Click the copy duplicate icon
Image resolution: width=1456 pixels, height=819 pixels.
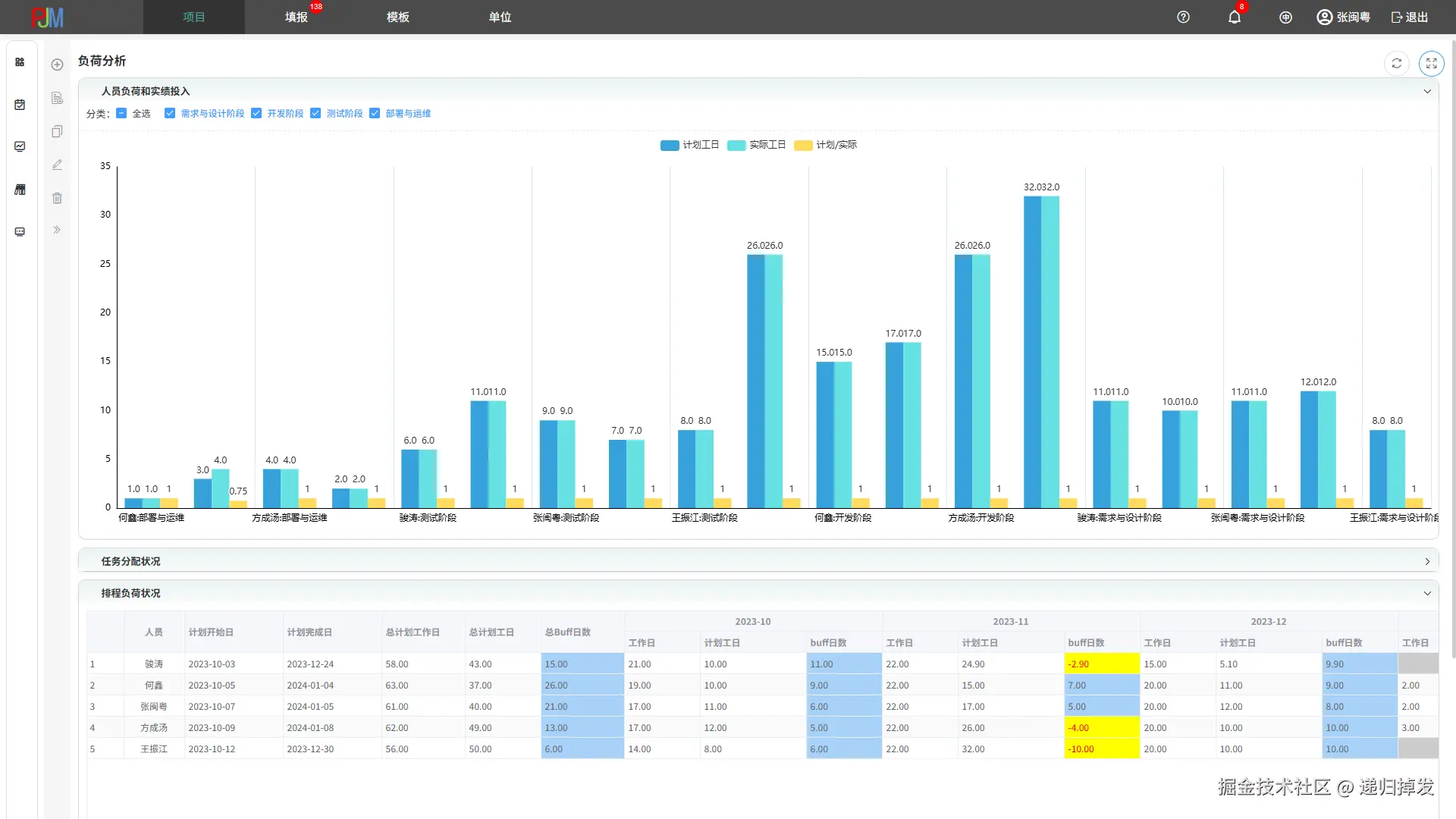pos(57,131)
